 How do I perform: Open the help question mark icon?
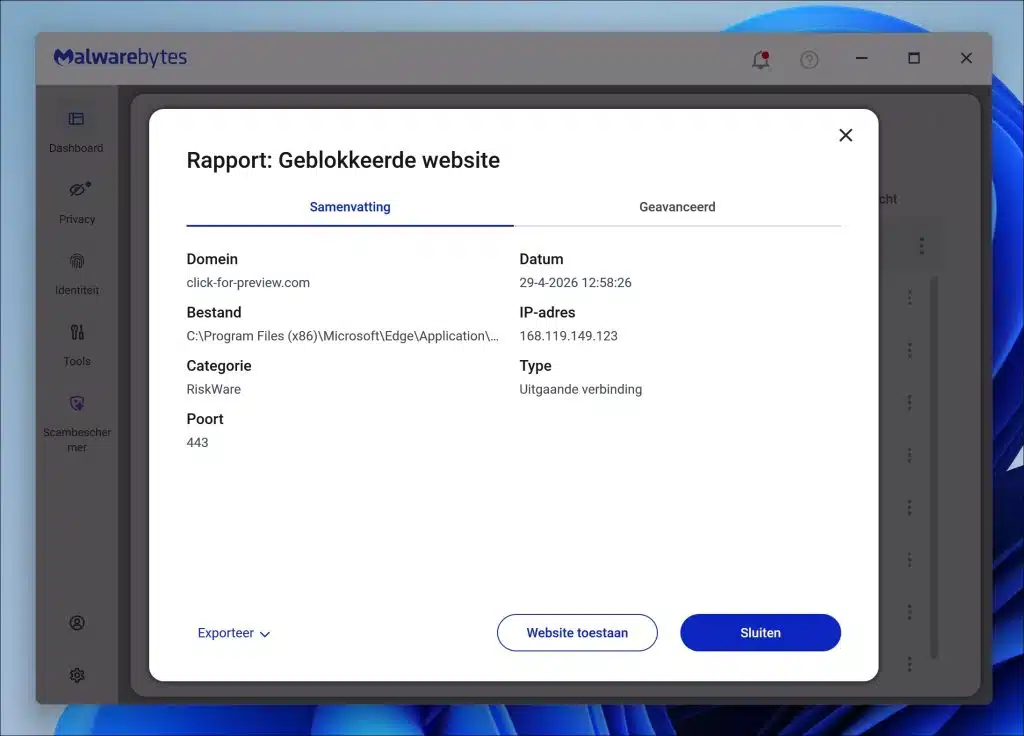click(809, 59)
